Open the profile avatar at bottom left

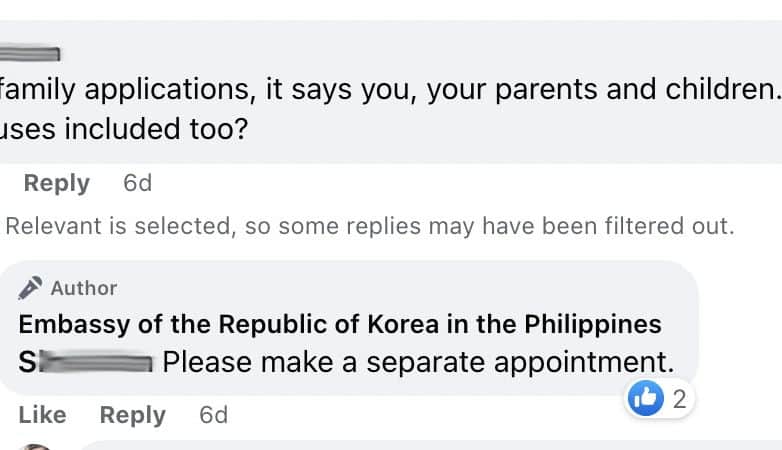(35, 446)
